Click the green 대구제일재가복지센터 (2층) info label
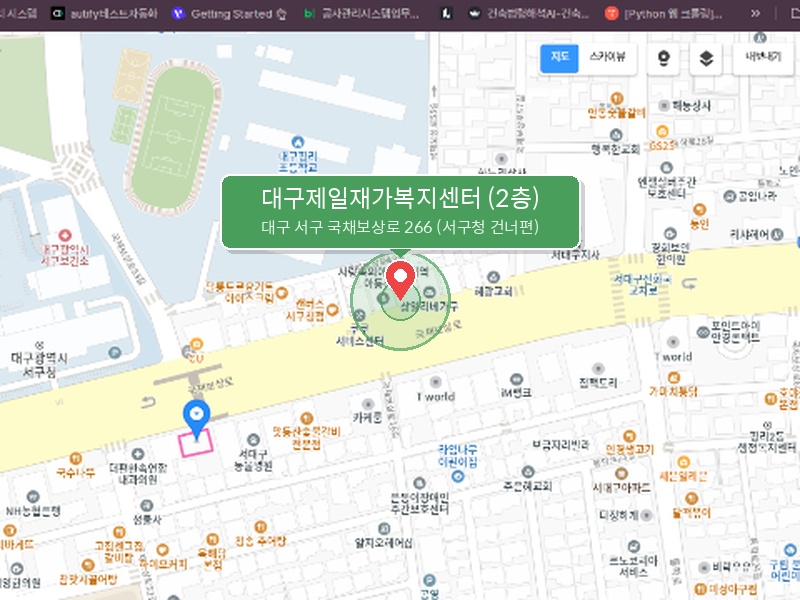Image resolution: width=800 pixels, height=600 pixels. [401, 212]
